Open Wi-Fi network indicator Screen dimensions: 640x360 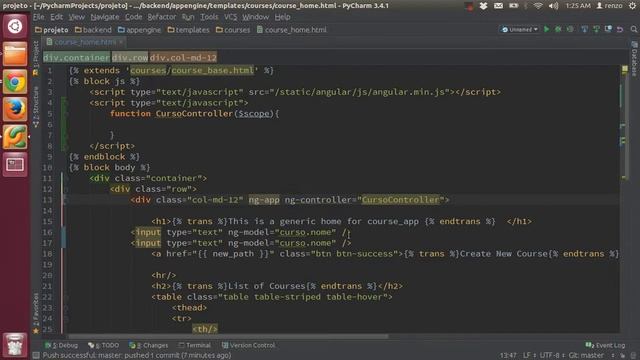coord(538,6)
